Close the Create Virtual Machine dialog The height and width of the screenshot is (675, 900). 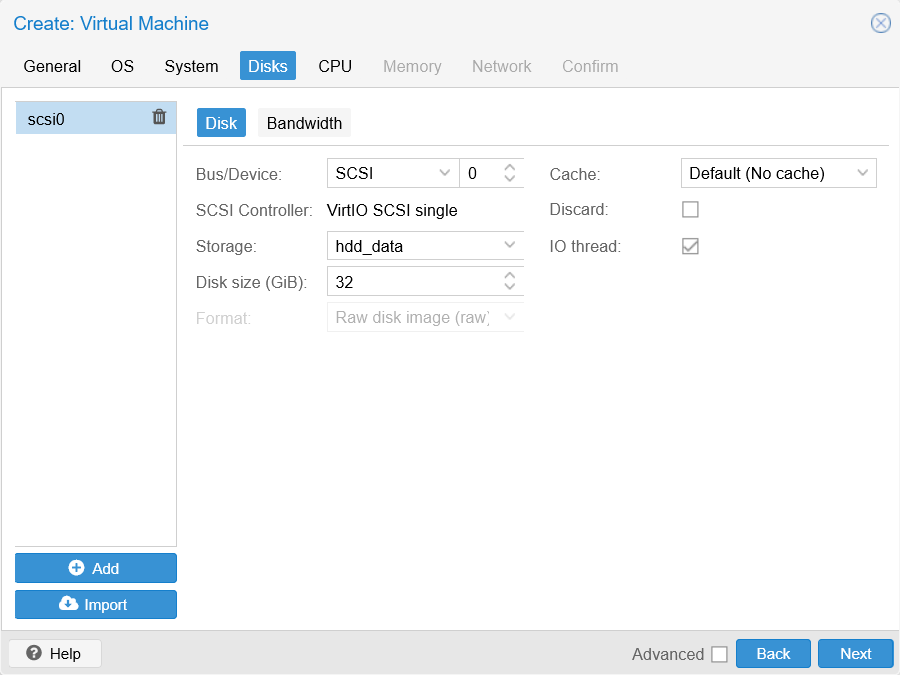[880, 23]
